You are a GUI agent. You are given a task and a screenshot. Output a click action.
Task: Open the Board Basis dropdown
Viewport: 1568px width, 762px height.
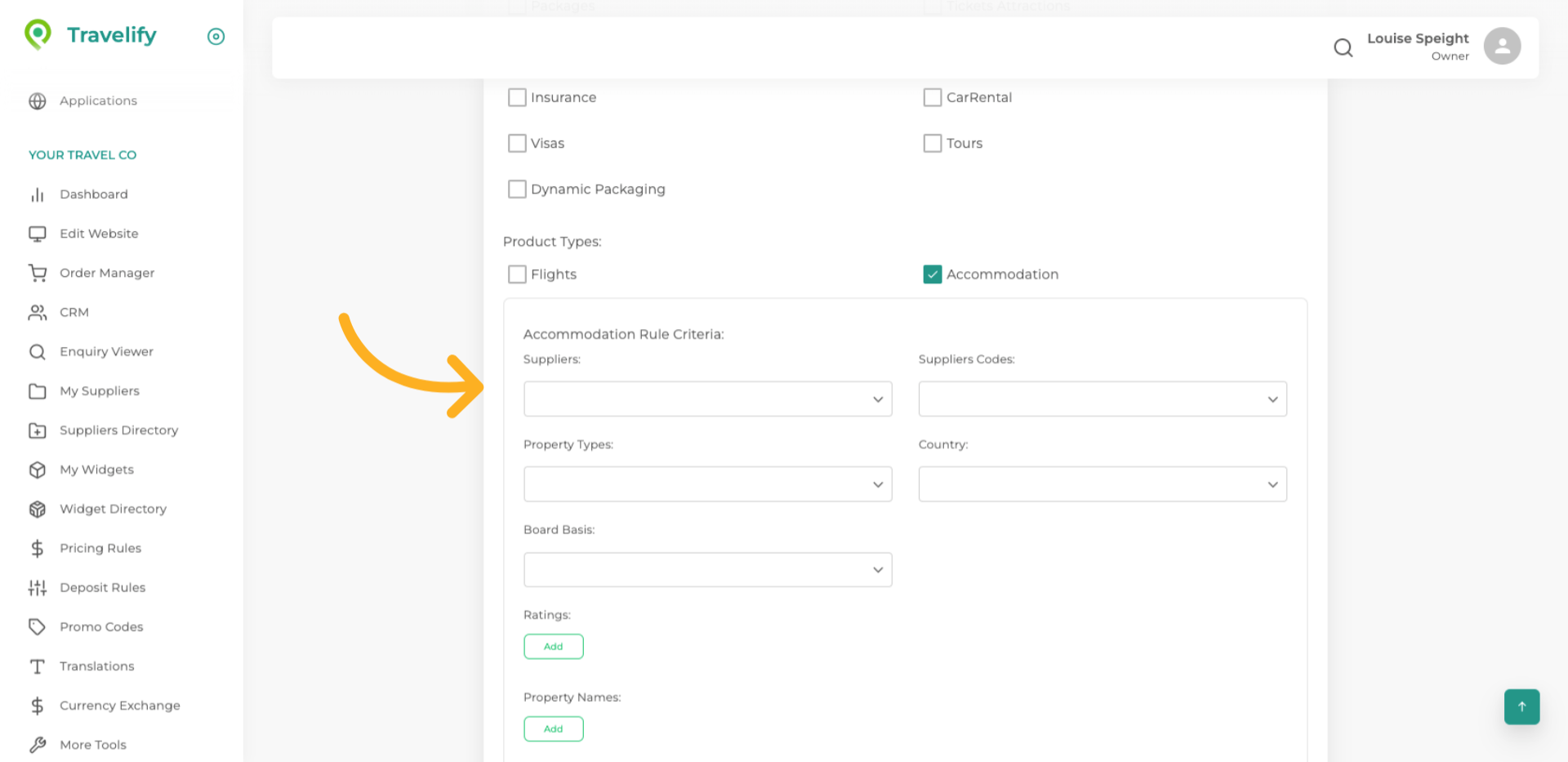707,570
